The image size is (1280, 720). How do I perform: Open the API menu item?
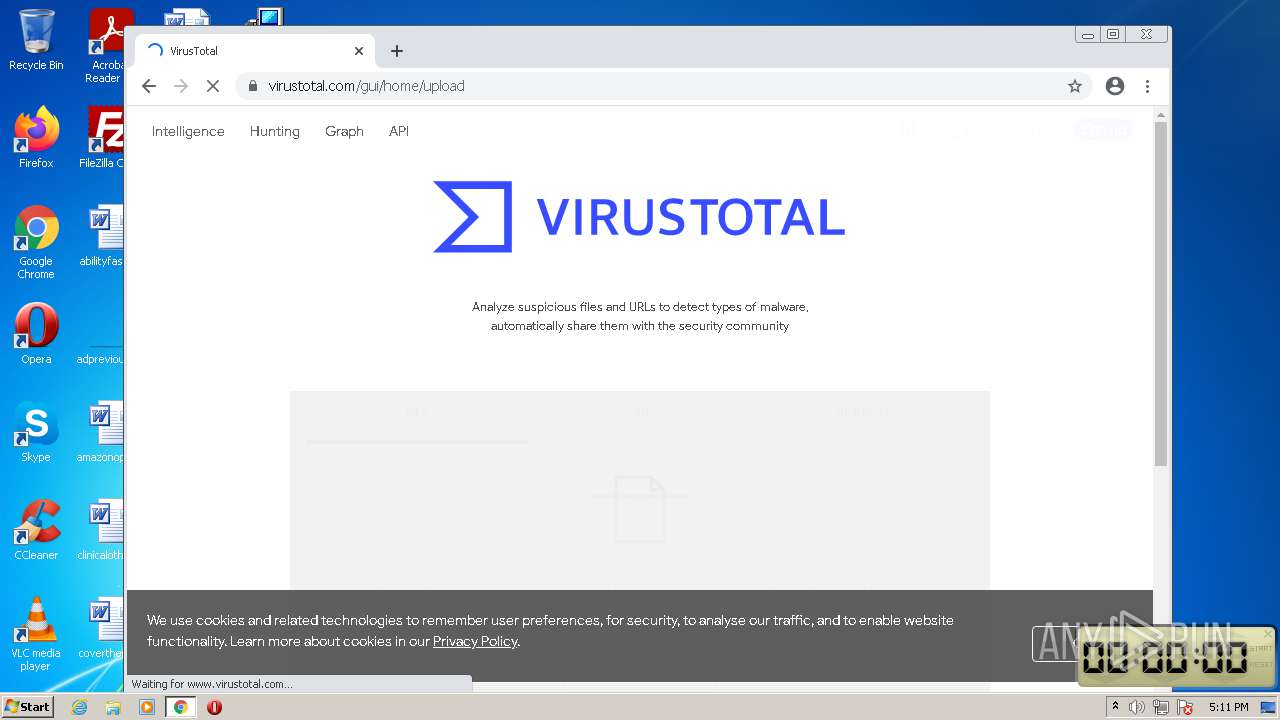coord(399,131)
